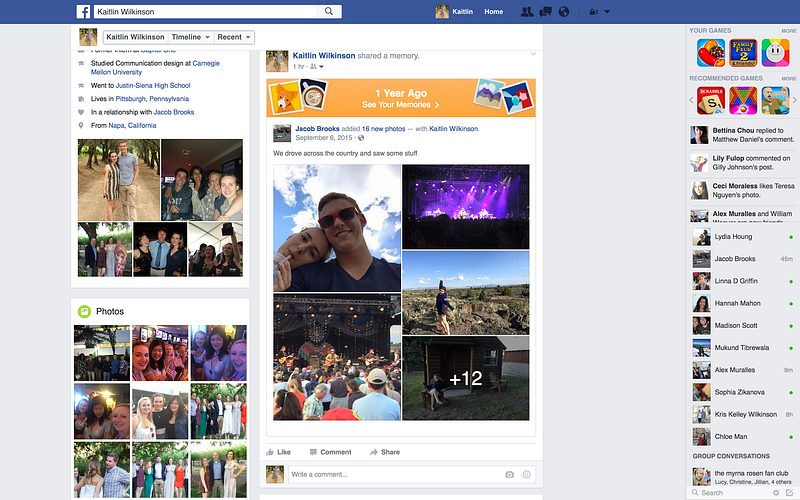Open Ceci Moraless ticker story

(743, 190)
